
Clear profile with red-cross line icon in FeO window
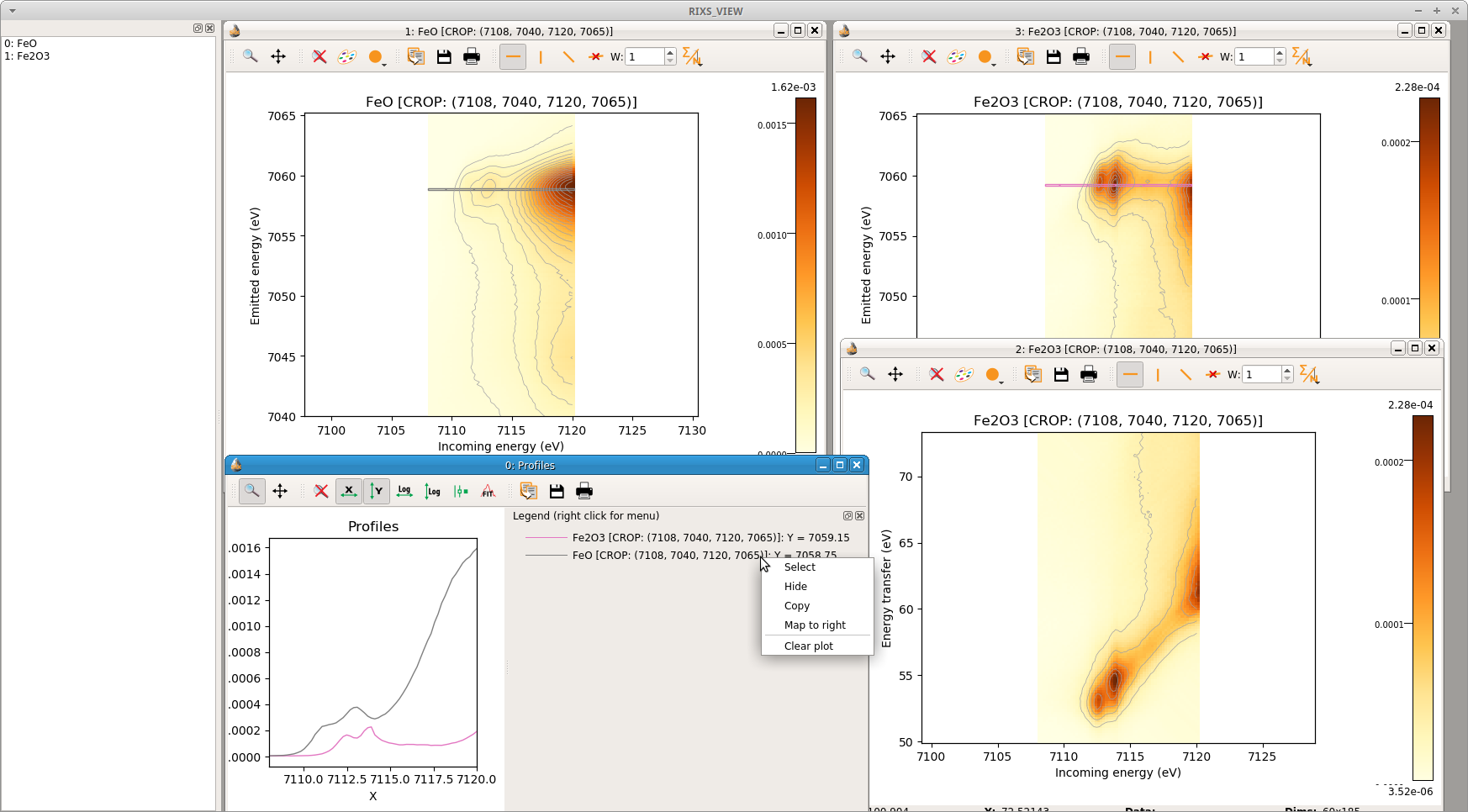[x=595, y=57]
